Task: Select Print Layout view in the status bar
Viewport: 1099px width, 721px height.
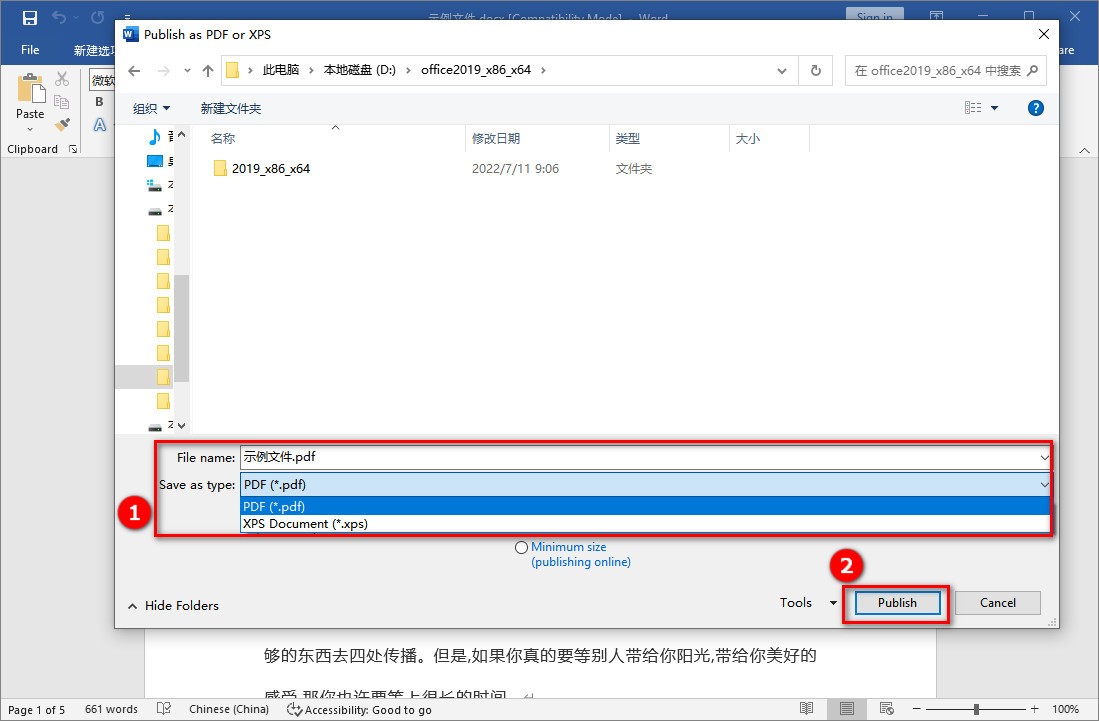Action: 846,709
